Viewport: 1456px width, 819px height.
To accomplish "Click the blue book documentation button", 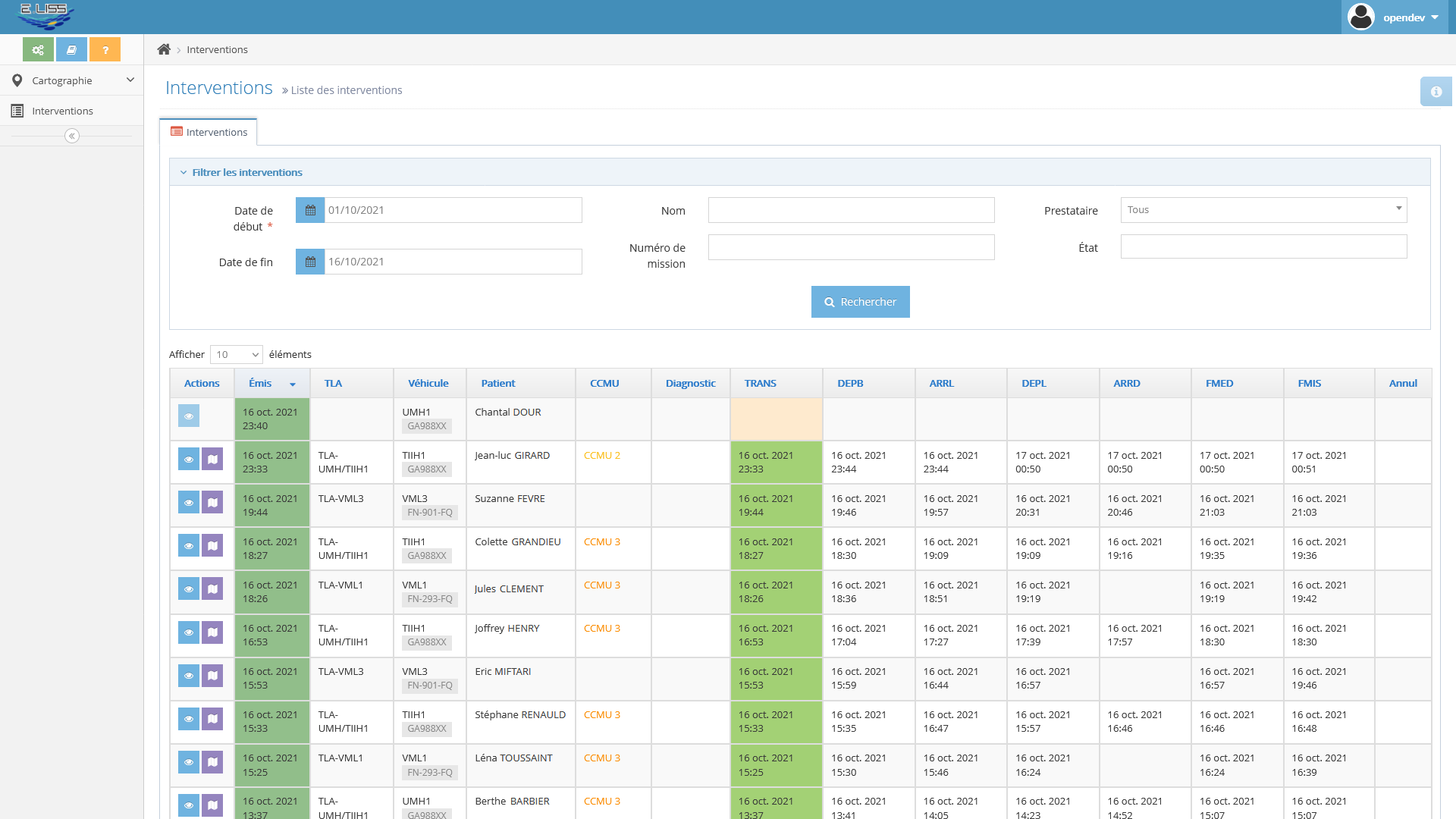I will tap(71, 50).
